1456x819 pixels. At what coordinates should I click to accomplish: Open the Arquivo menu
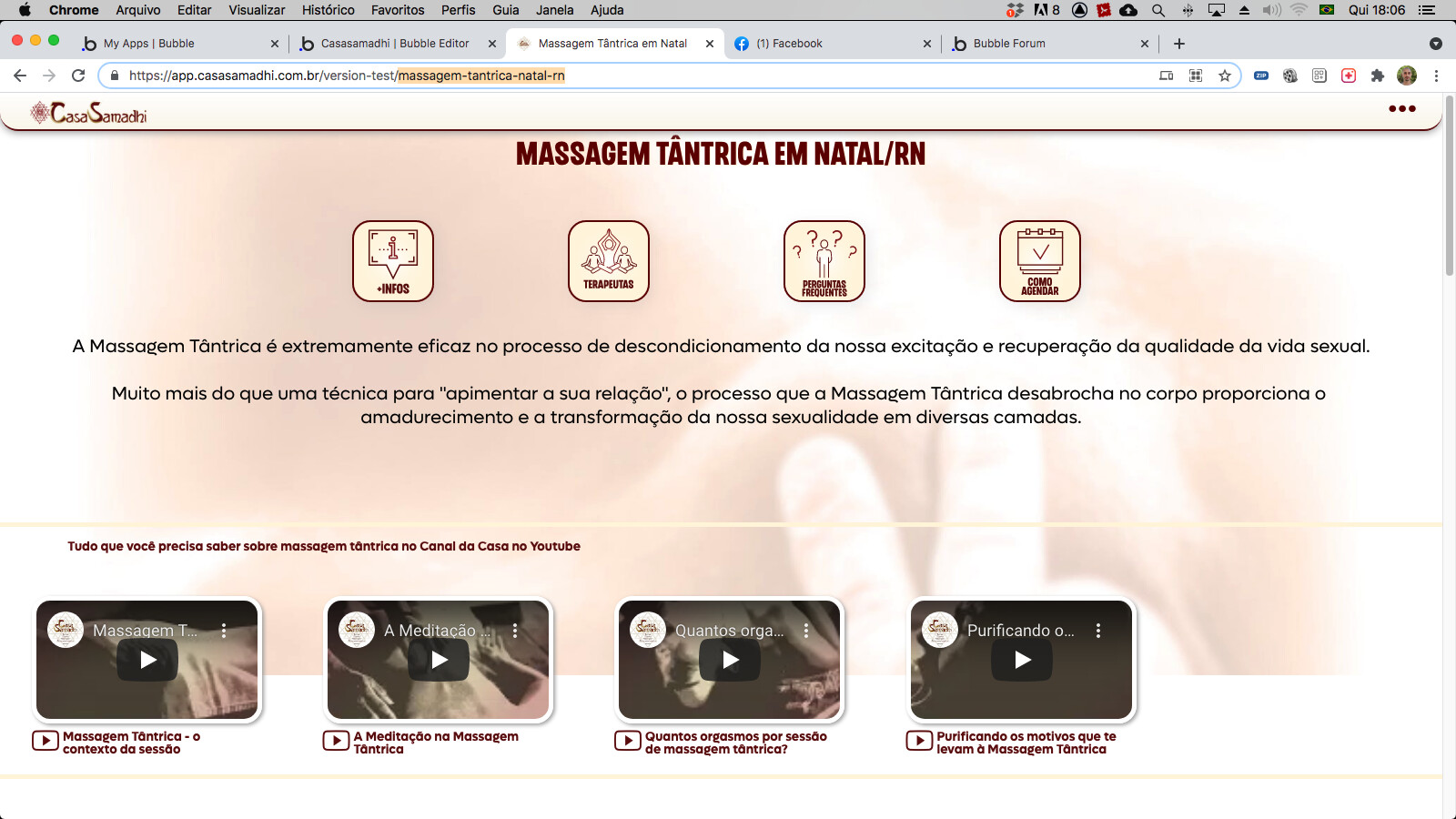coord(138,10)
